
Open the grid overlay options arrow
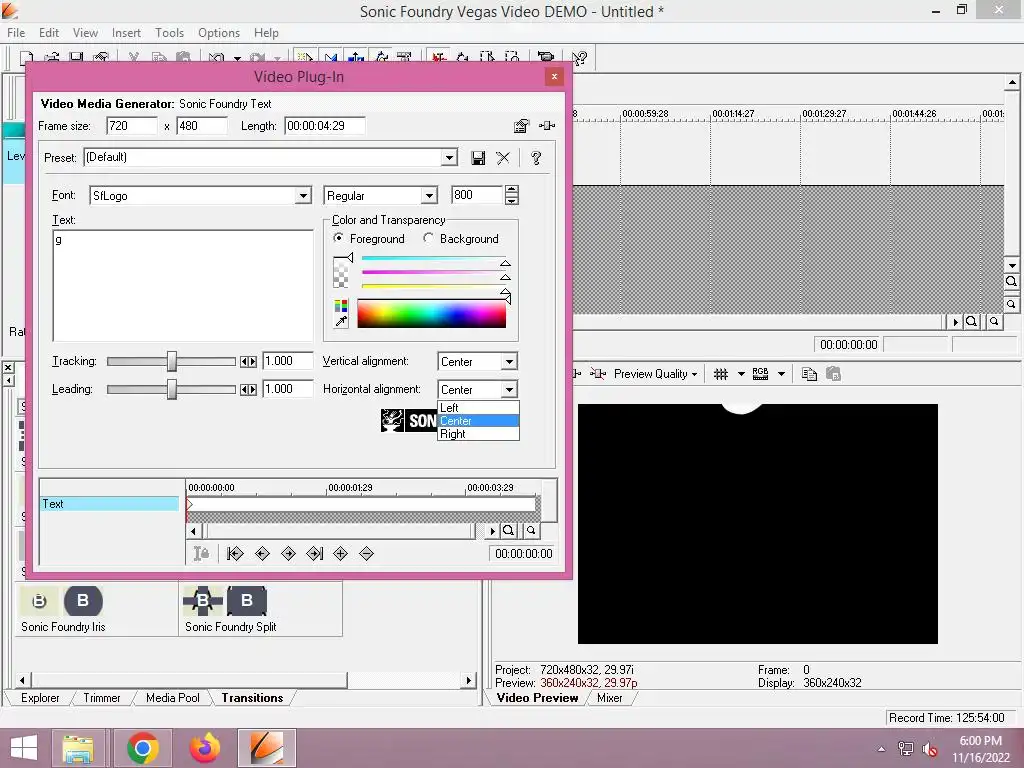click(x=741, y=374)
